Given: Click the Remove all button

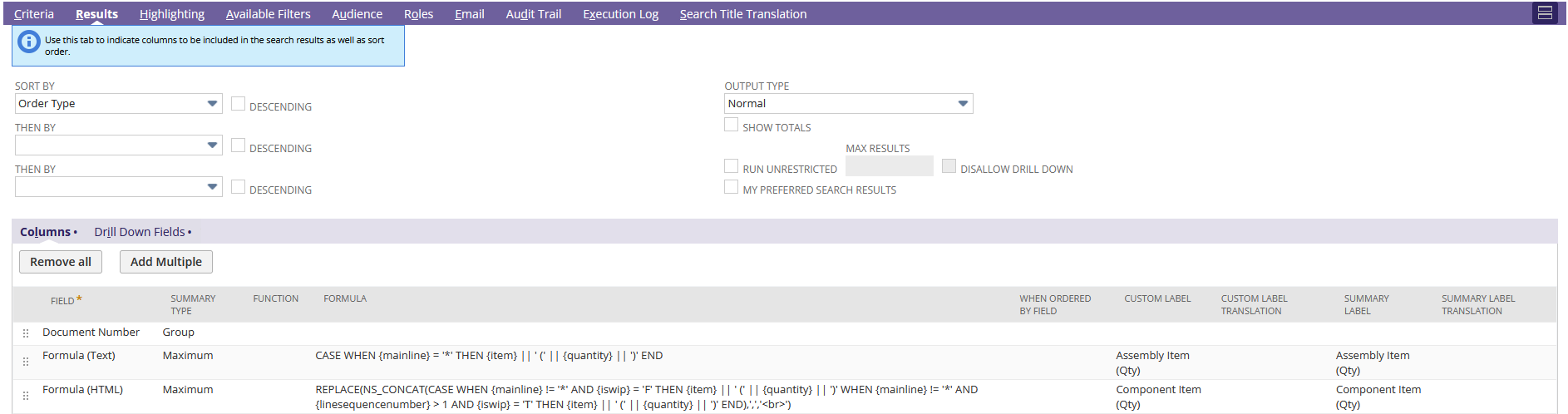Looking at the screenshot, I should pyautogui.click(x=61, y=262).
